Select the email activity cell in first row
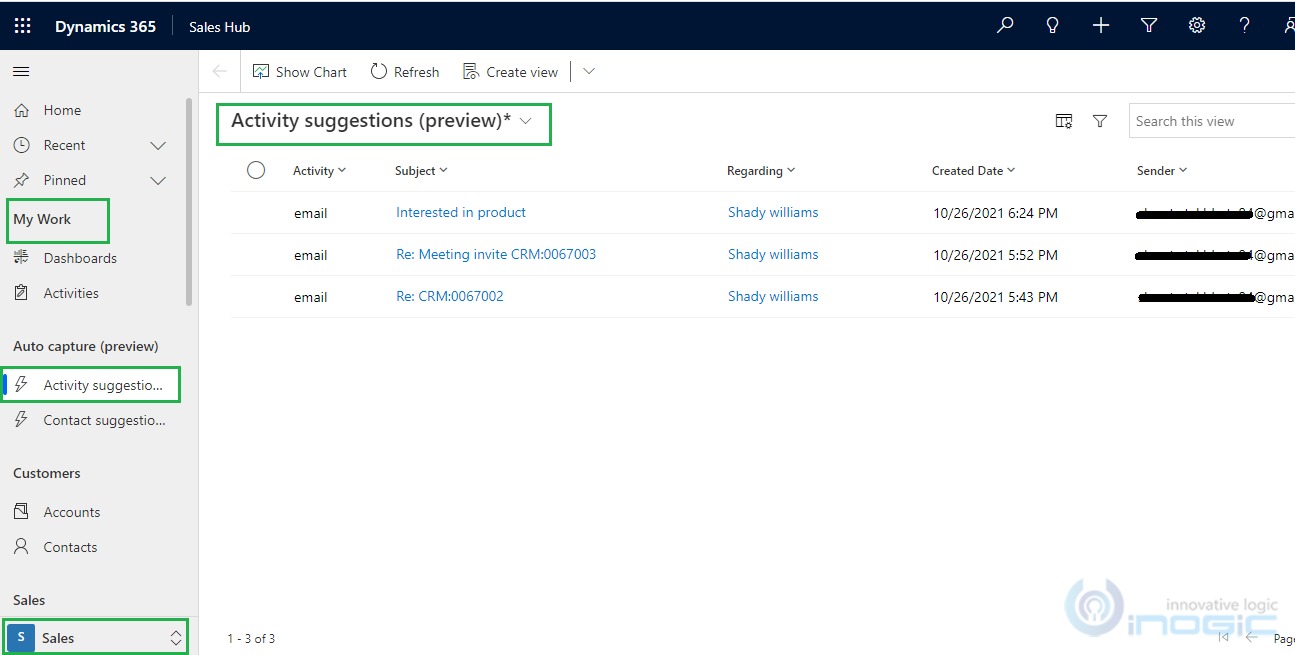1295x655 pixels. (x=310, y=213)
